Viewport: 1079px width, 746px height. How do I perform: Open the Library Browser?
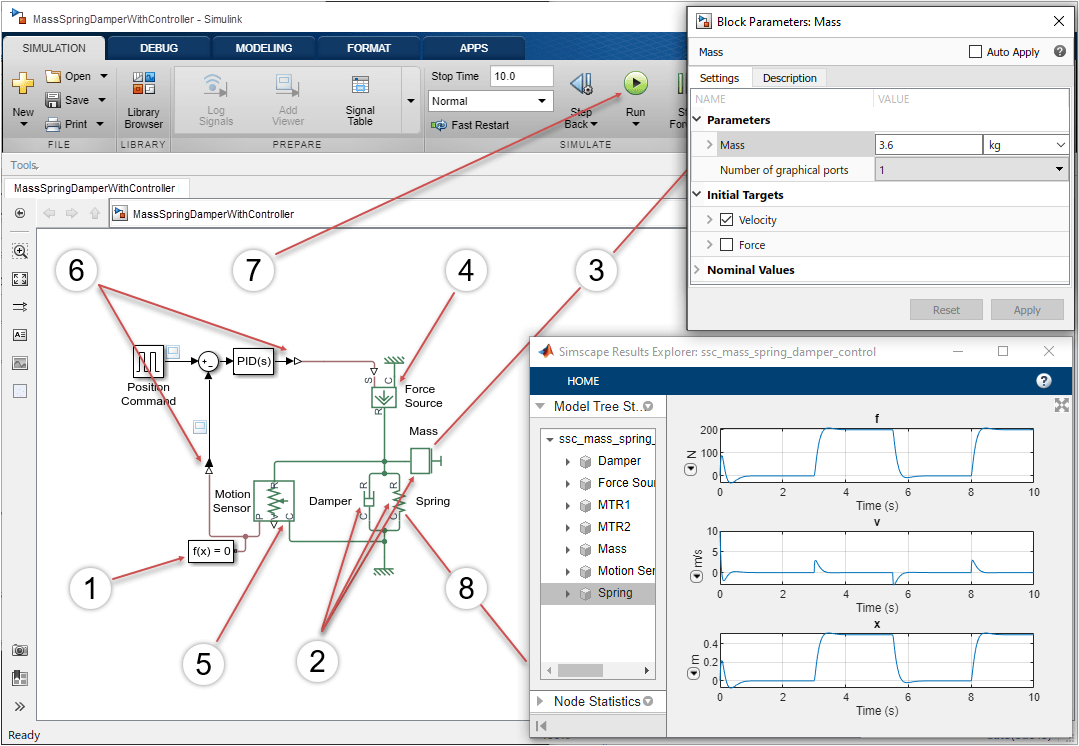pyautogui.click(x=144, y=100)
